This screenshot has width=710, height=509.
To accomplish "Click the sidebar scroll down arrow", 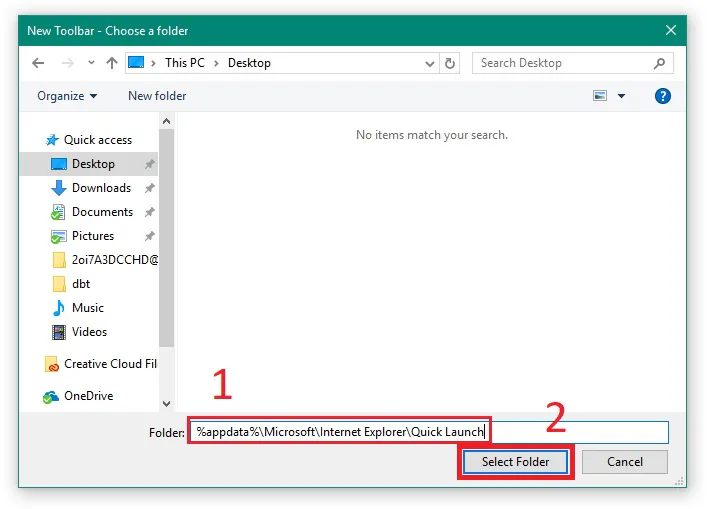I will tap(166, 403).
